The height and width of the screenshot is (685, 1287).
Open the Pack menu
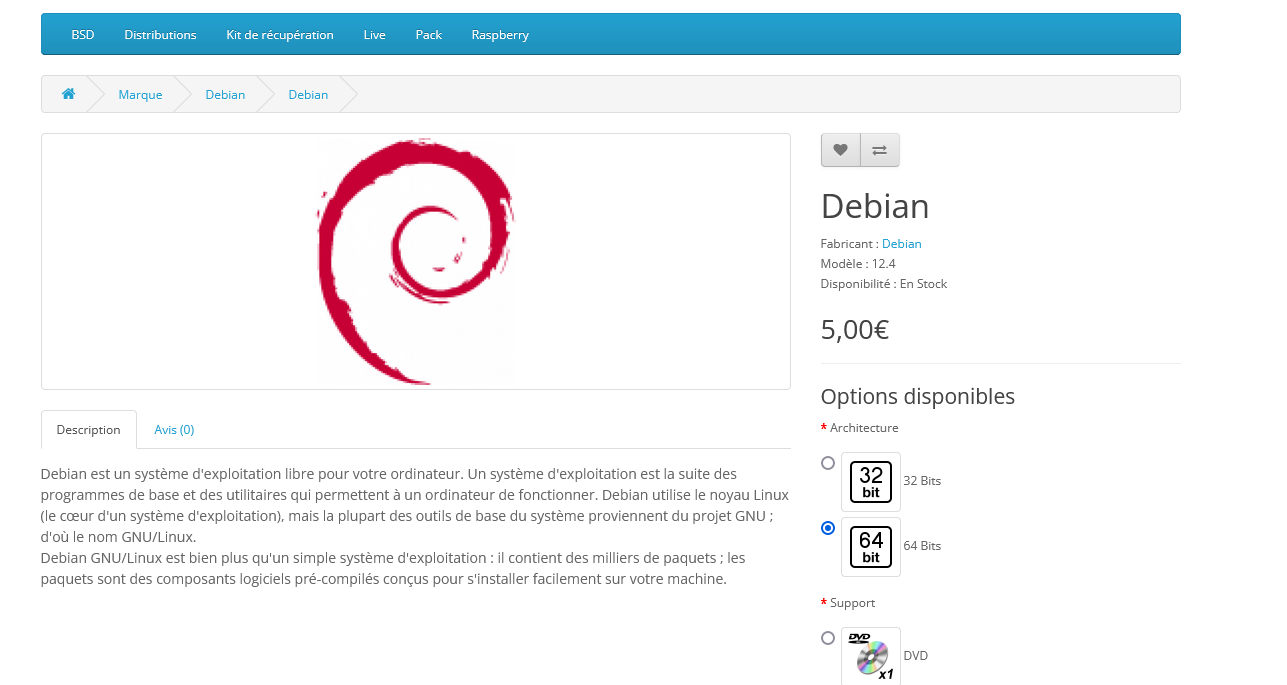point(429,35)
